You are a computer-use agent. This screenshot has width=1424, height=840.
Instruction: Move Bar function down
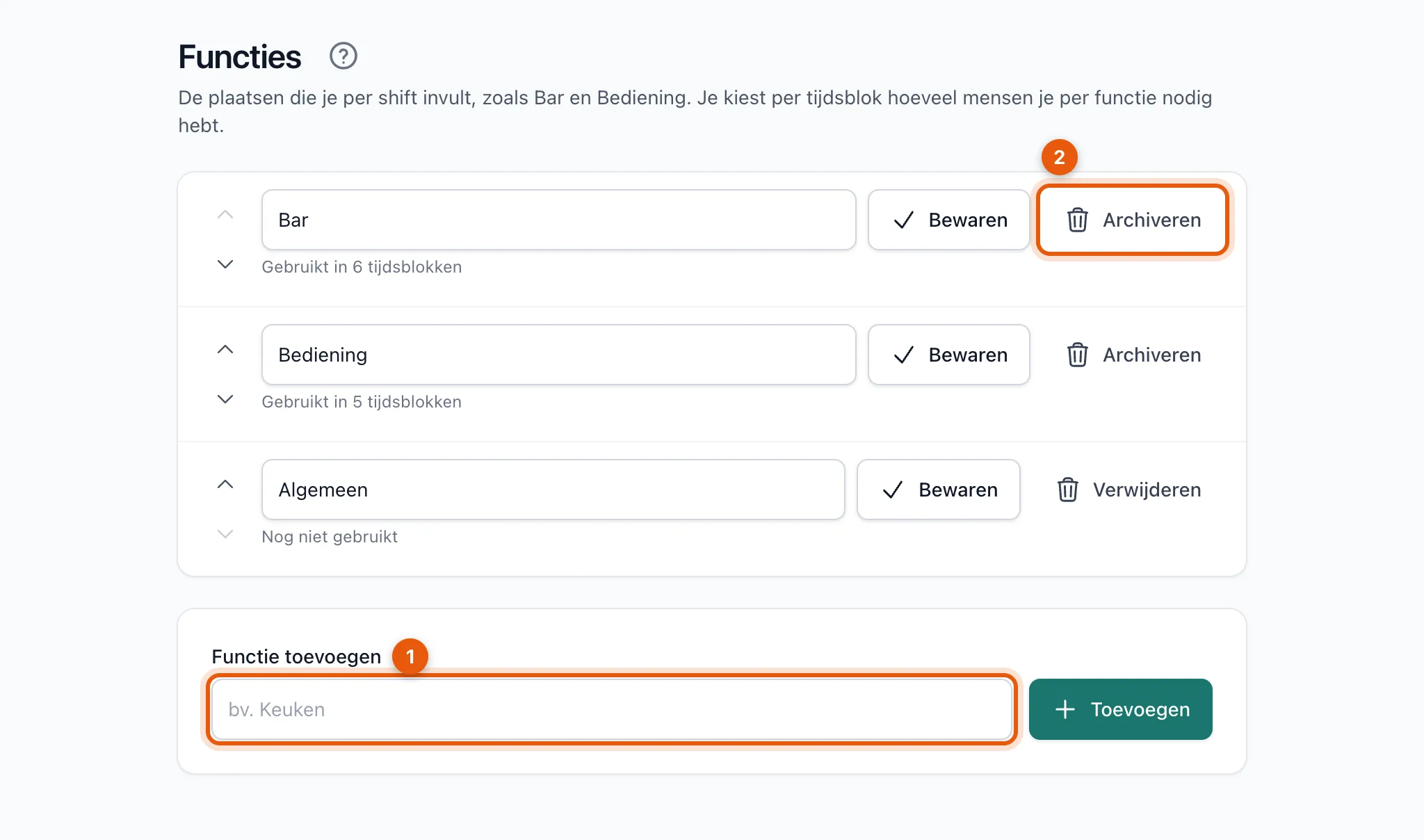click(225, 264)
